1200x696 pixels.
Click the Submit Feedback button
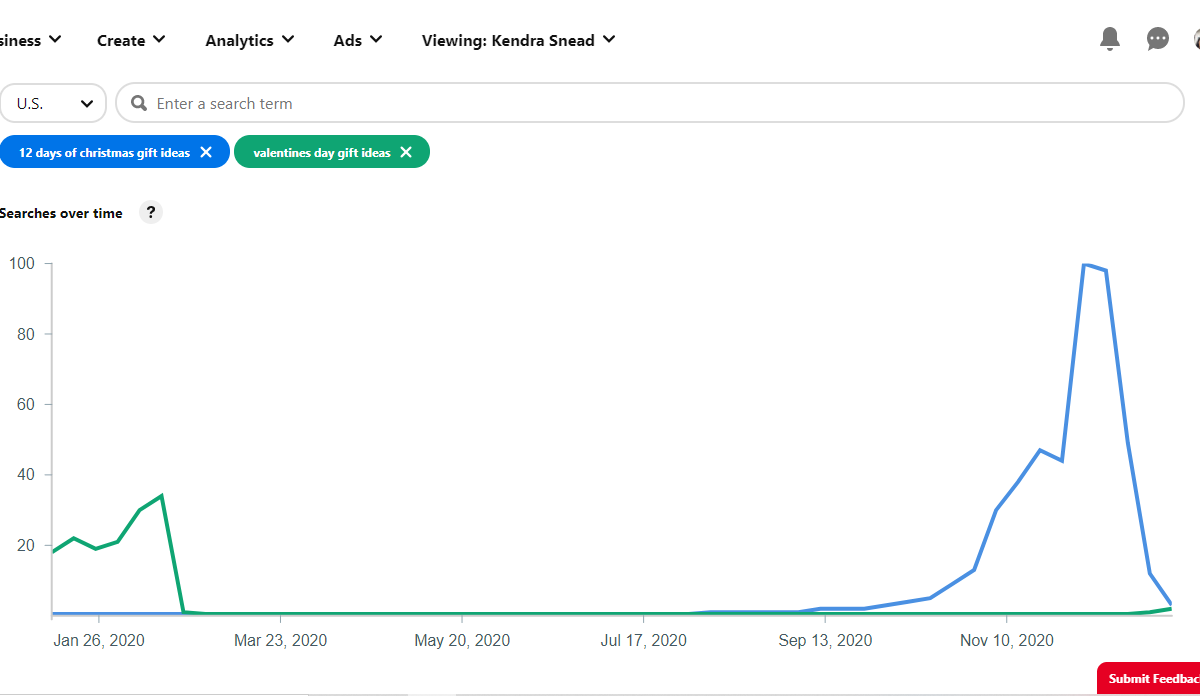click(x=1150, y=679)
